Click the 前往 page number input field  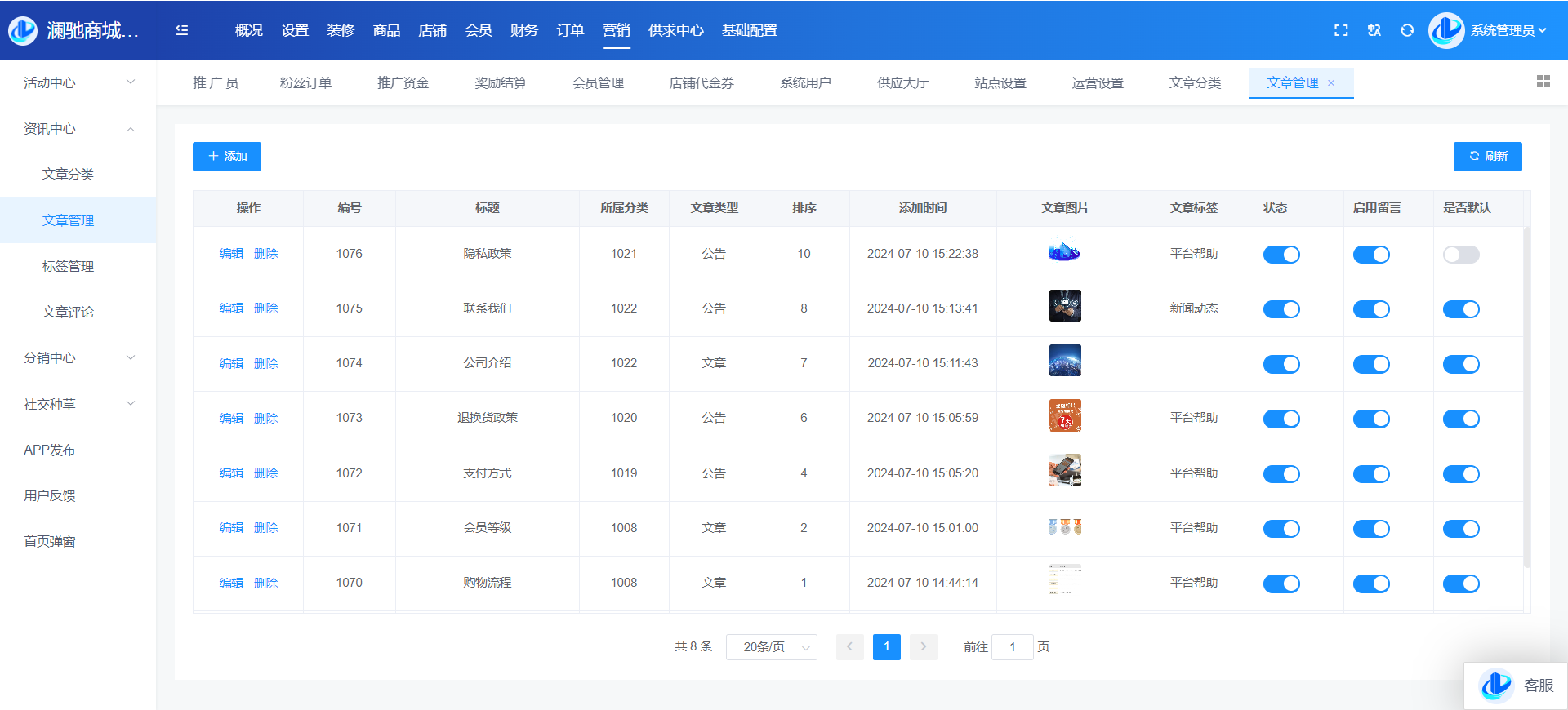click(x=1013, y=647)
